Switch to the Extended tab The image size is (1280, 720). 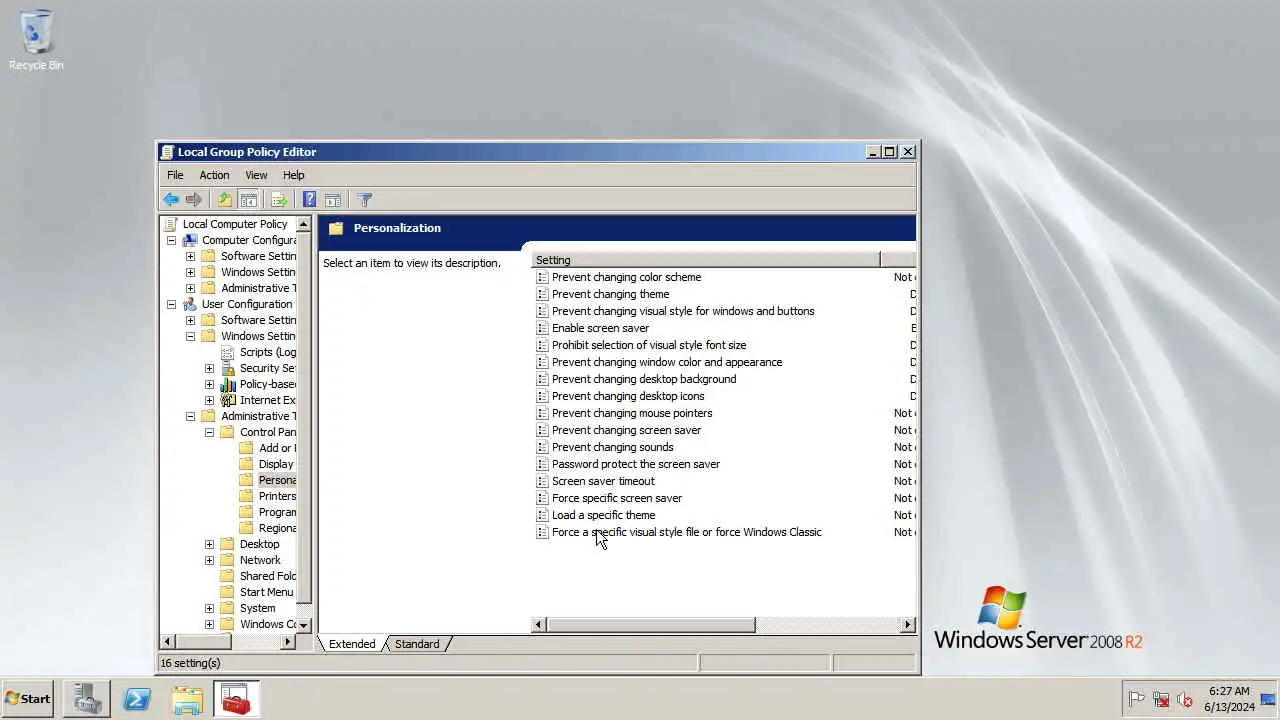pos(352,644)
